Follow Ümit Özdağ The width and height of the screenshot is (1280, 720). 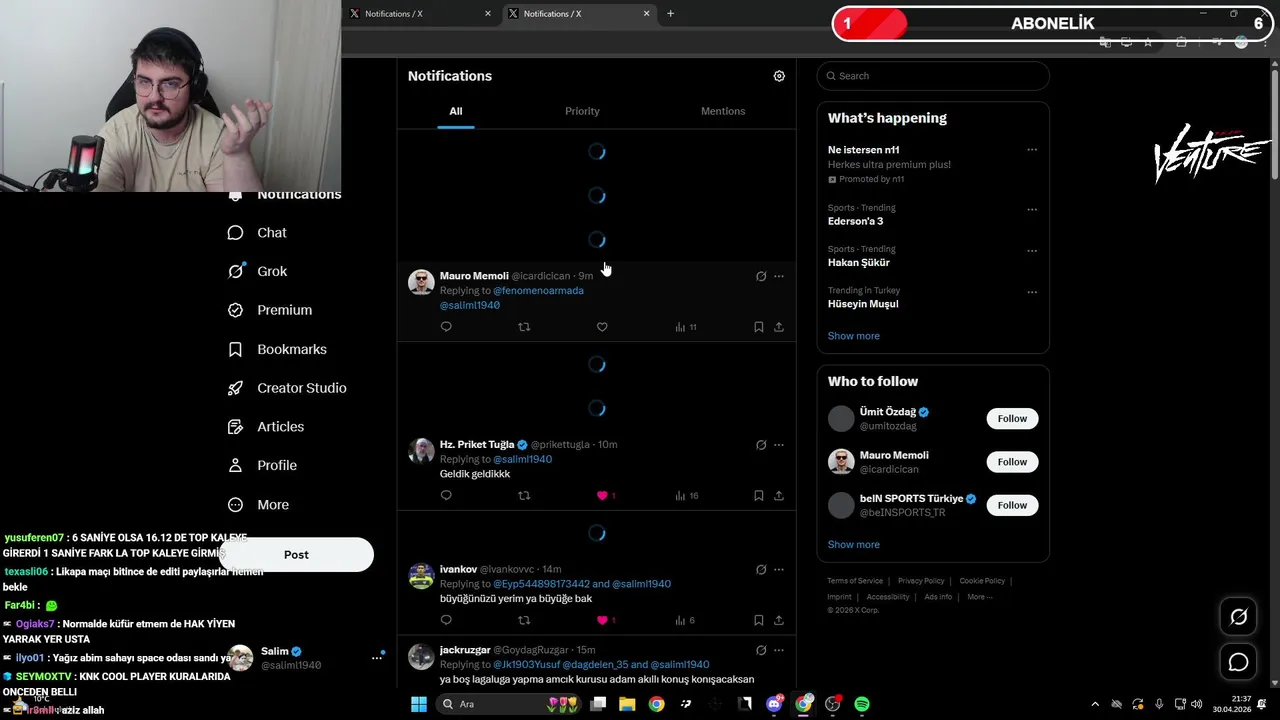click(x=1012, y=419)
